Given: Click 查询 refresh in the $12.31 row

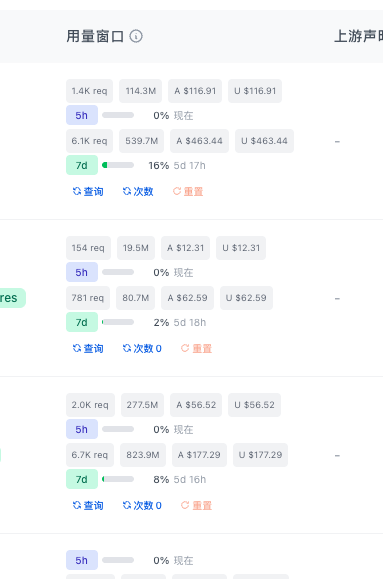Looking at the screenshot, I should pyautogui.click(x=88, y=348).
